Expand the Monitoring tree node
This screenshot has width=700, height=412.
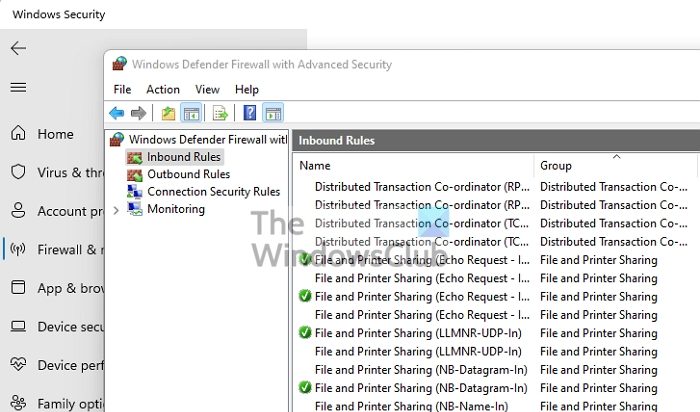[x=117, y=210]
